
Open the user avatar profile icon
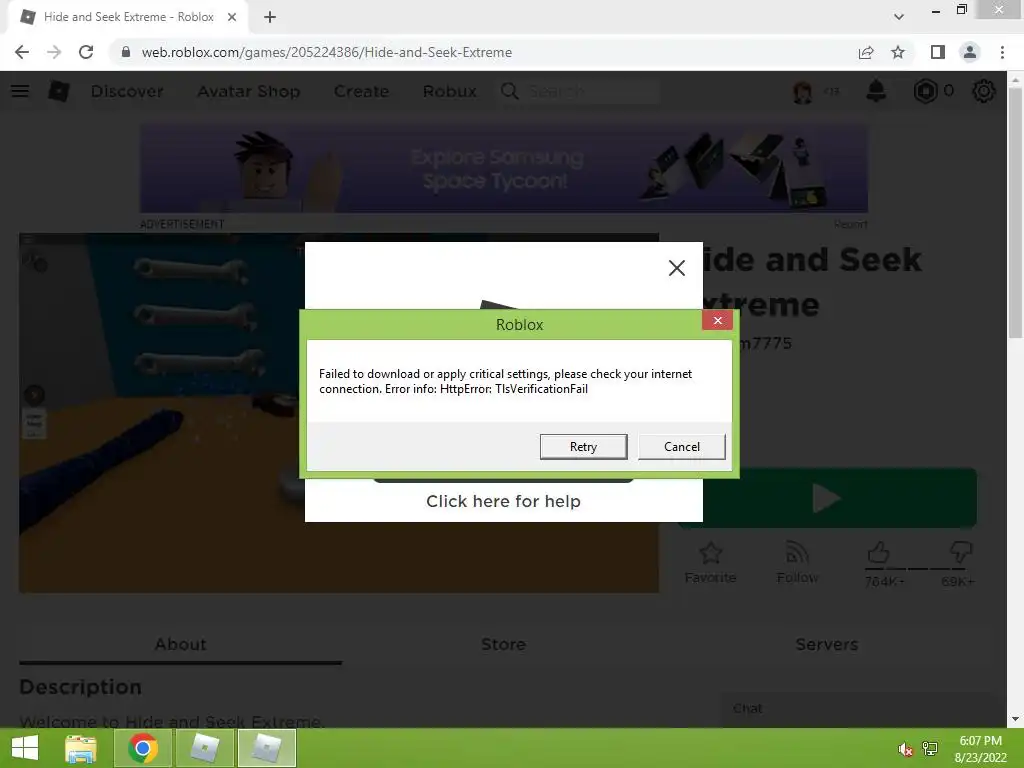802,91
